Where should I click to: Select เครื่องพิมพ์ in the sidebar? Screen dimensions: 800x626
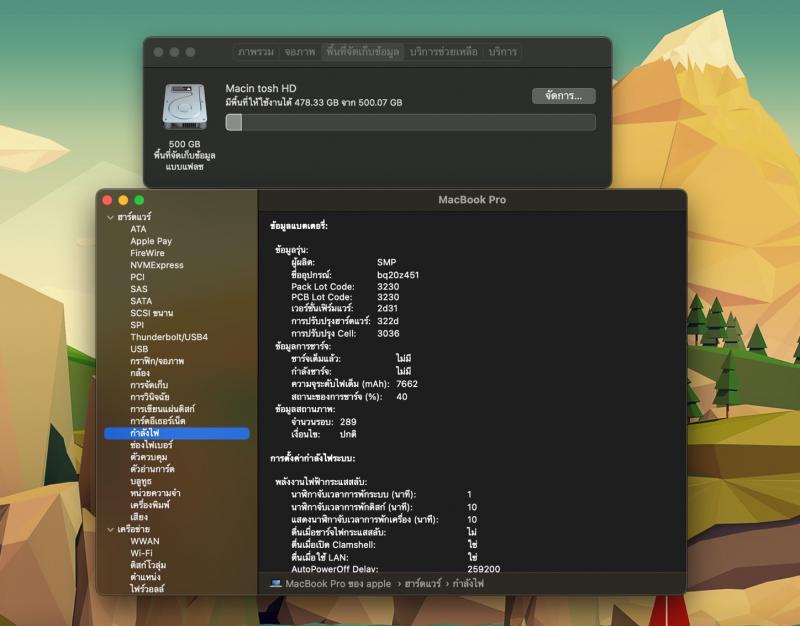[150, 505]
